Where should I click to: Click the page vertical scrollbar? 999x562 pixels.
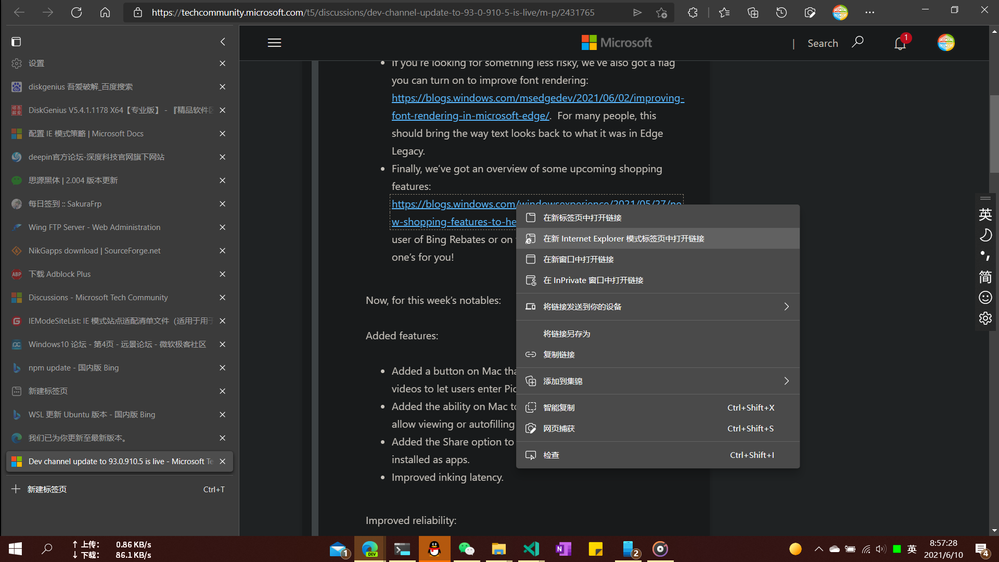pos(994,134)
